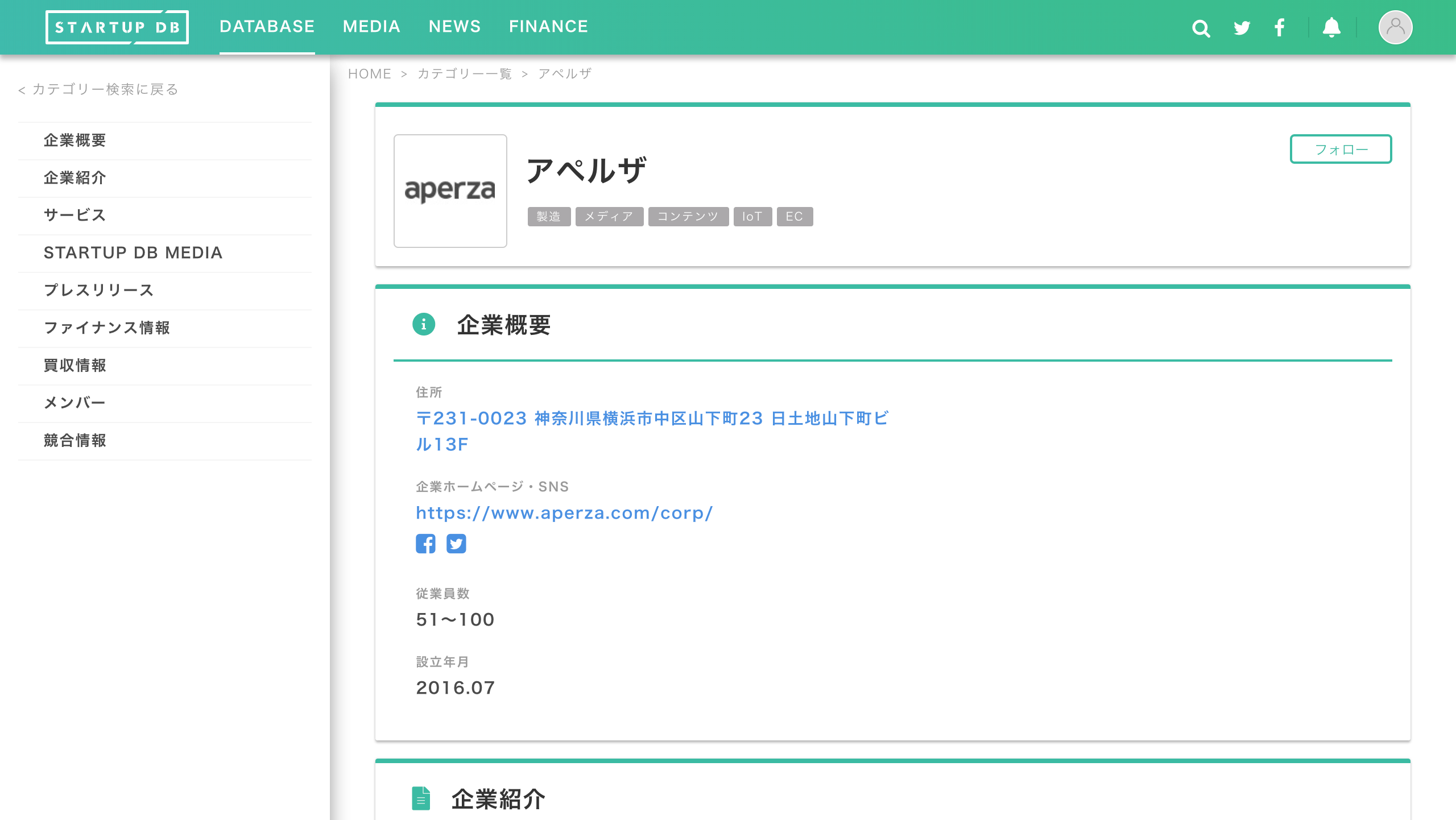Open notifications bell icon
The image size is (1456, 820).
1331,28
